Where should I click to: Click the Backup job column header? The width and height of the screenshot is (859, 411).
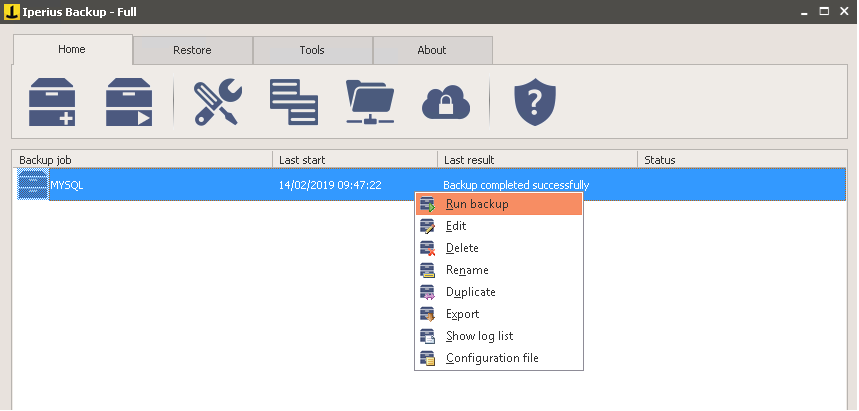142,160
